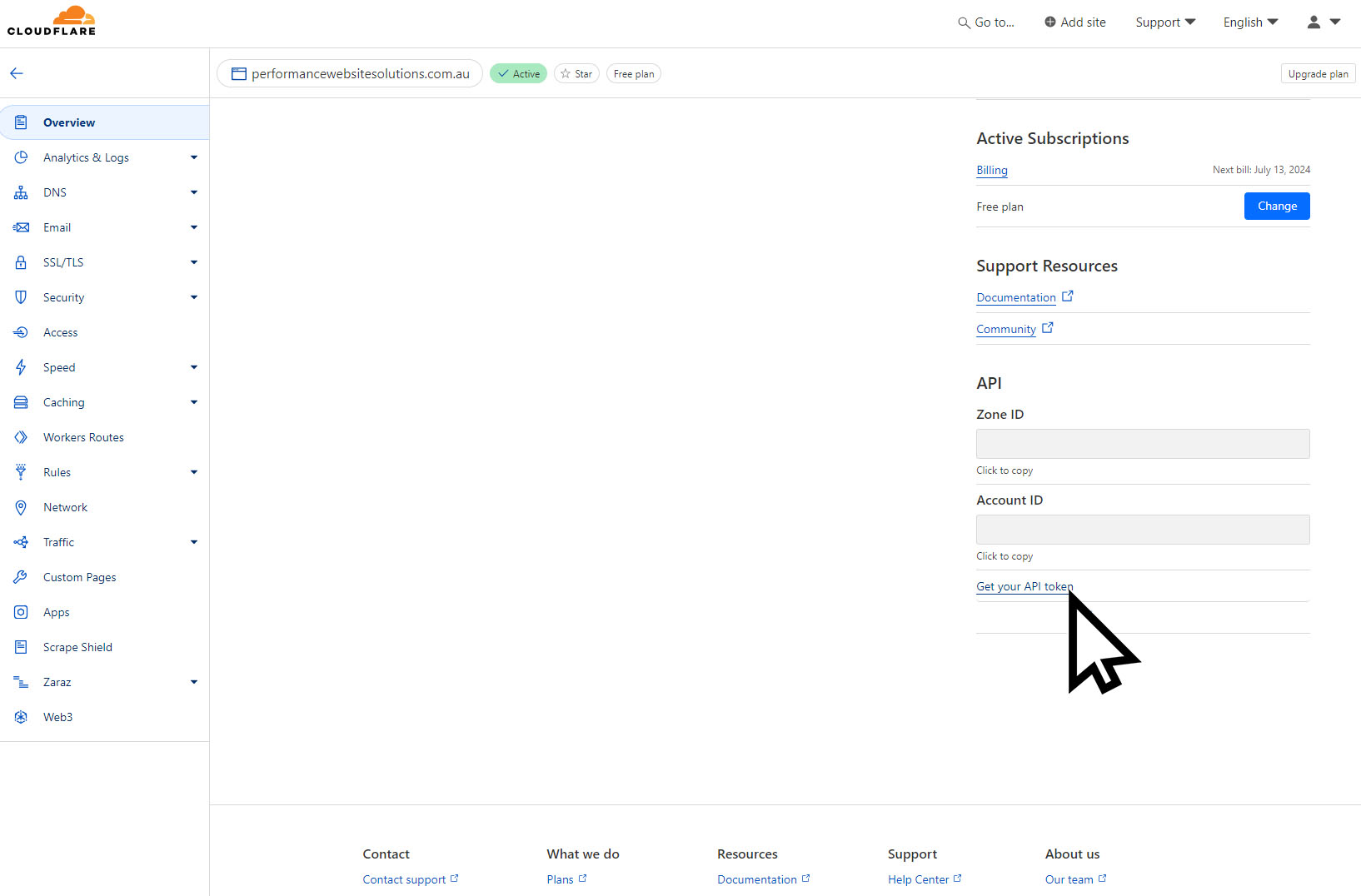The height and width of the screenshot is (896, 1361).
Task: Select the DNS sidebar icon
Action: pyautogui.click(x=21, y=192)
